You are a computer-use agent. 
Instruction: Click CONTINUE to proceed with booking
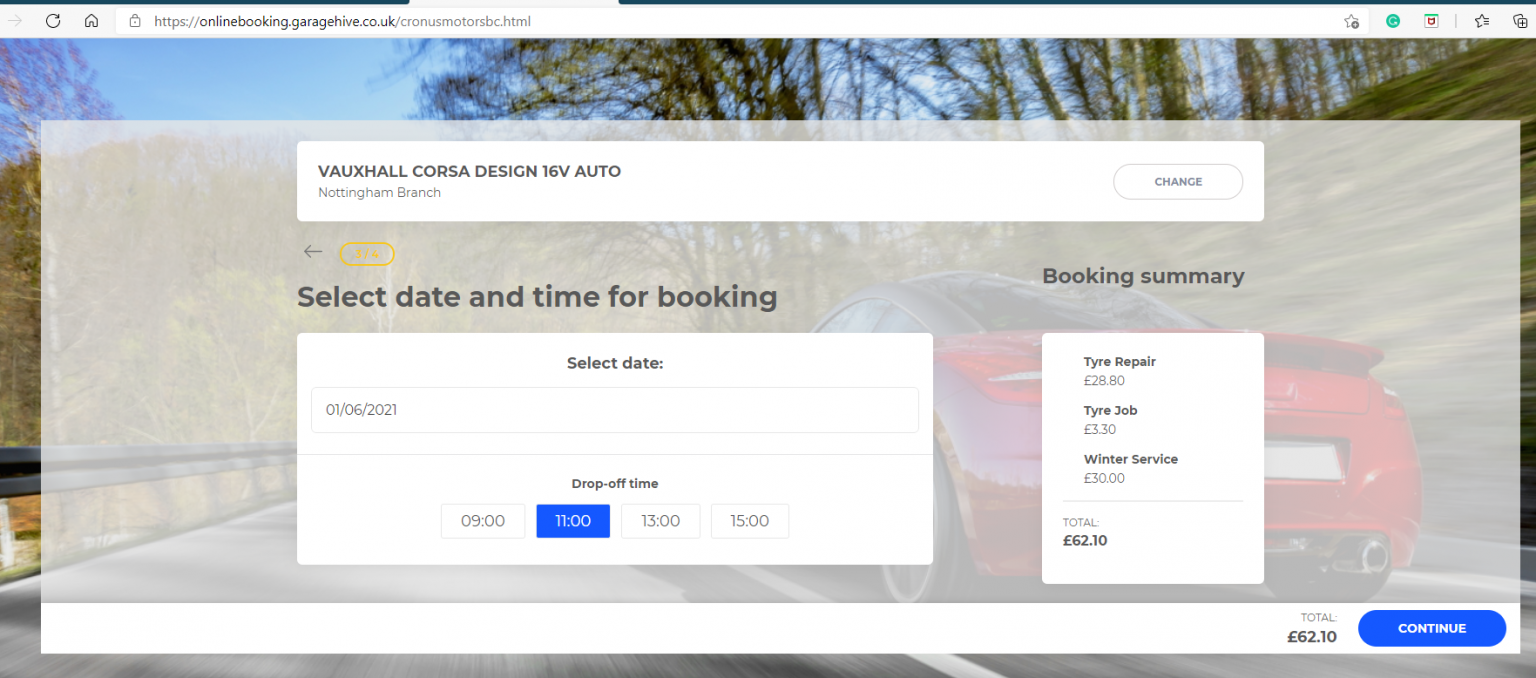(1431, 628)
